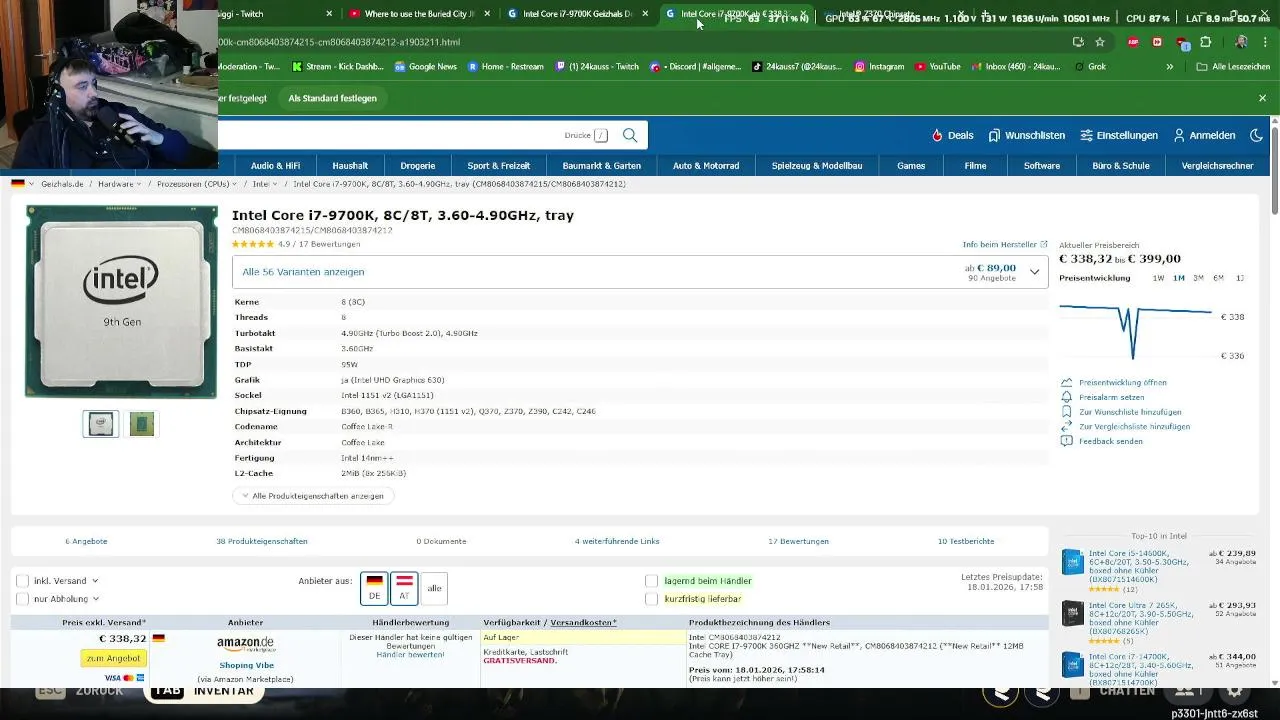Viewport: 1280px width, 720px height.
Task: Click the search magnifier icon
Action: coord(630,135)
